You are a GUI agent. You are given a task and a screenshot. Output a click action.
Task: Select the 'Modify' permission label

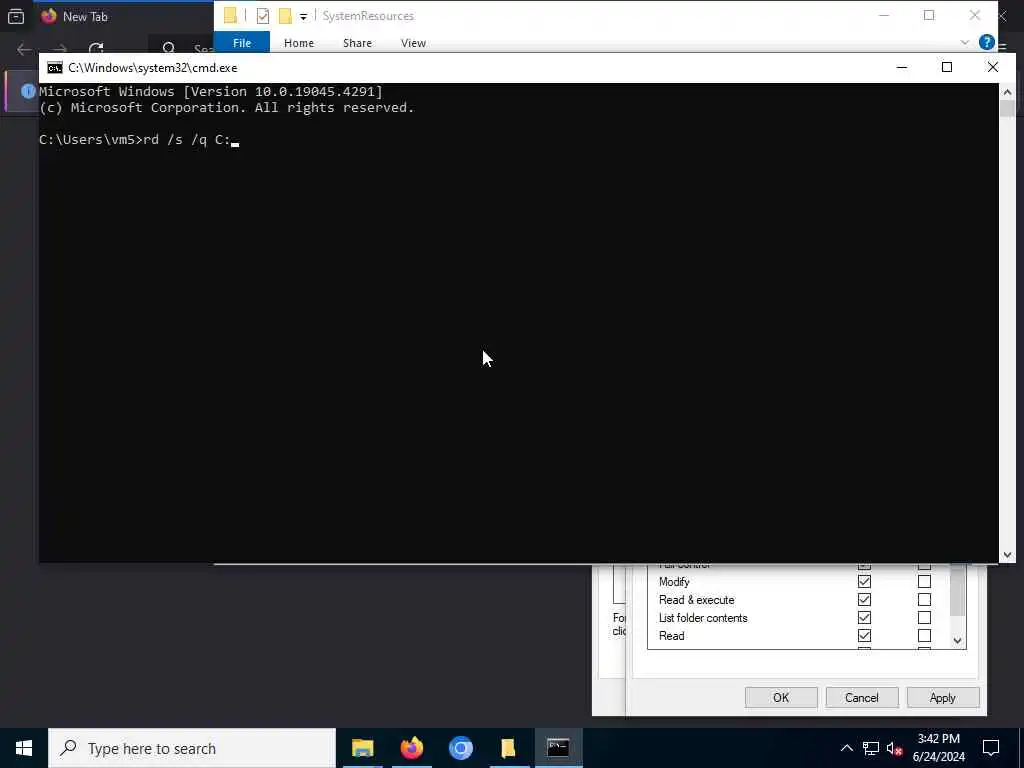pos(674,581)
